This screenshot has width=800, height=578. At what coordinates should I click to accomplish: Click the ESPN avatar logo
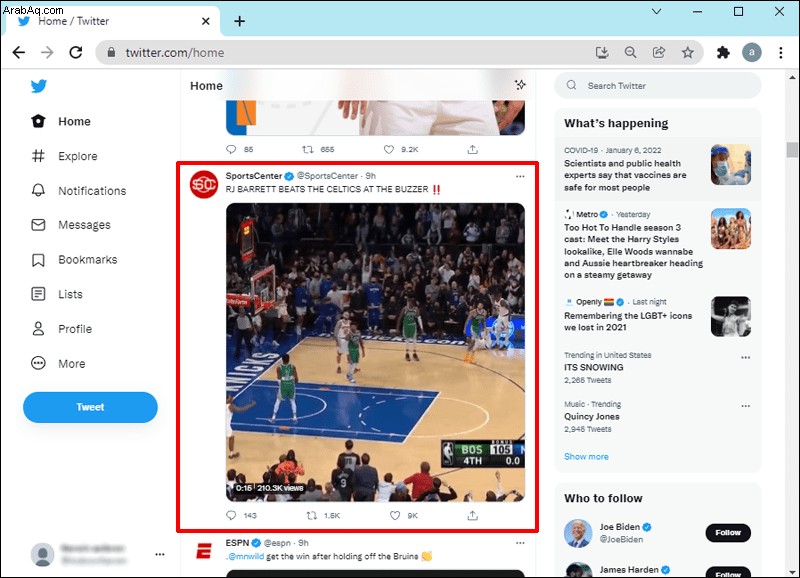[x=204, y=551]
